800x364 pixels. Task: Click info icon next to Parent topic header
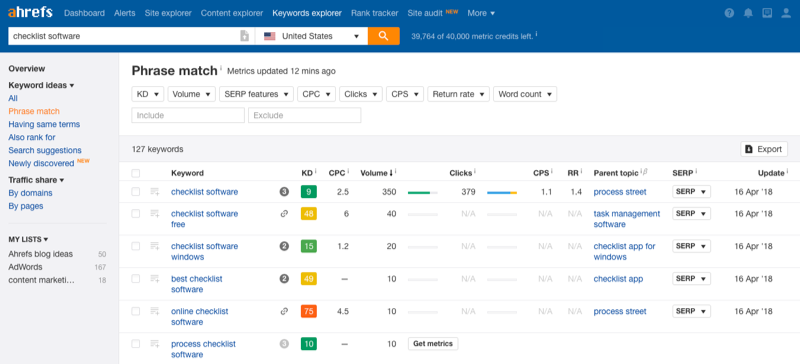[x=641, y=172]
